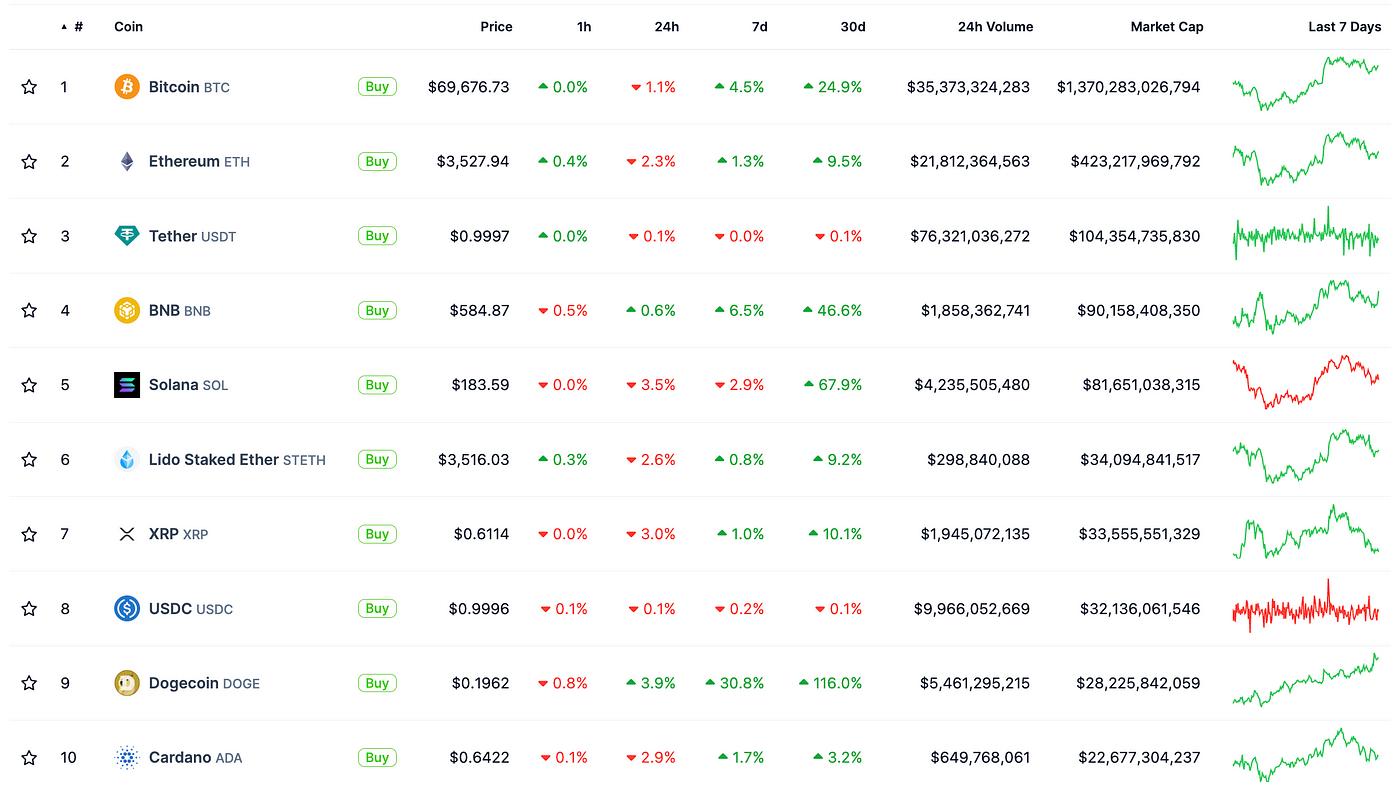Click the Ethereum diamond logo icon
The height and width of the screenshot is (791, 1400).
pos(127,161)
